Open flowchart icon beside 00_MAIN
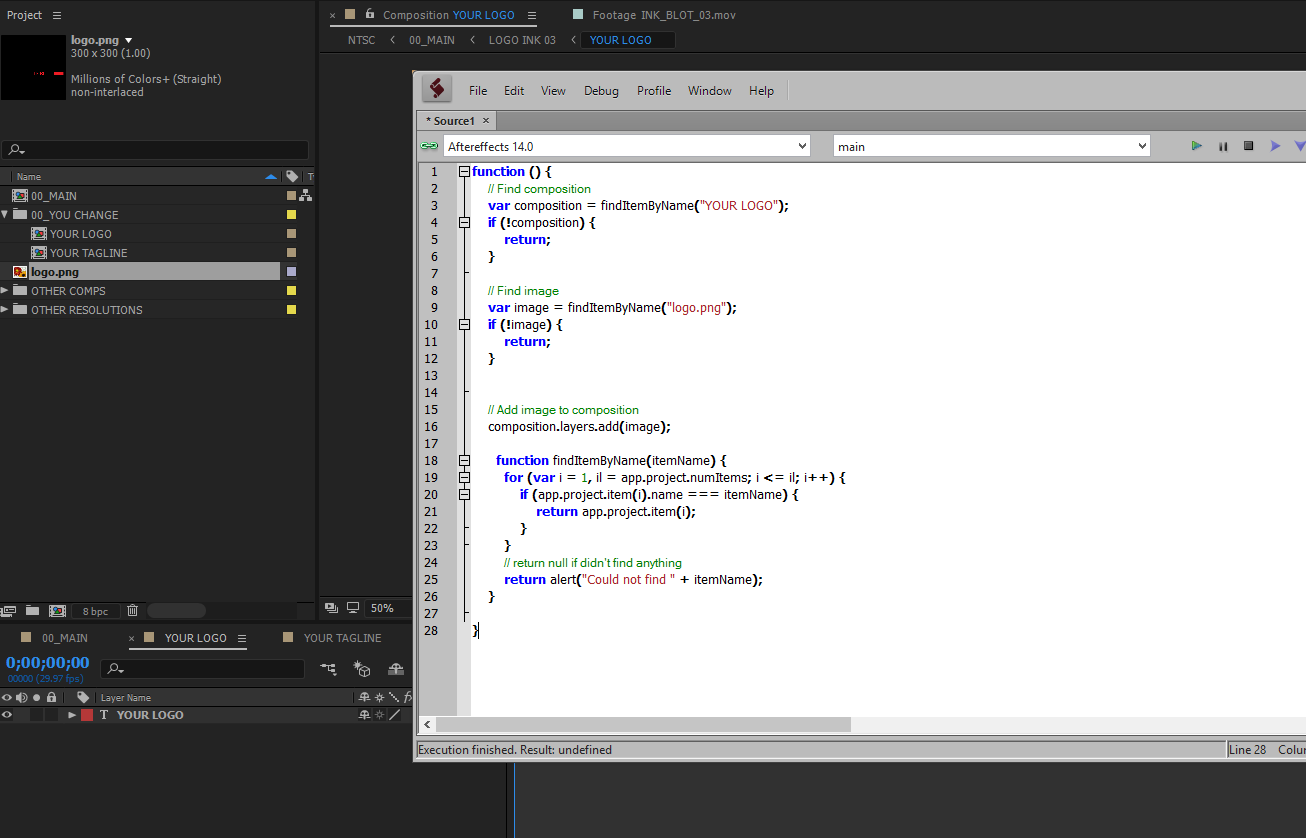1306x838 pixels. [x=306, y=195]
